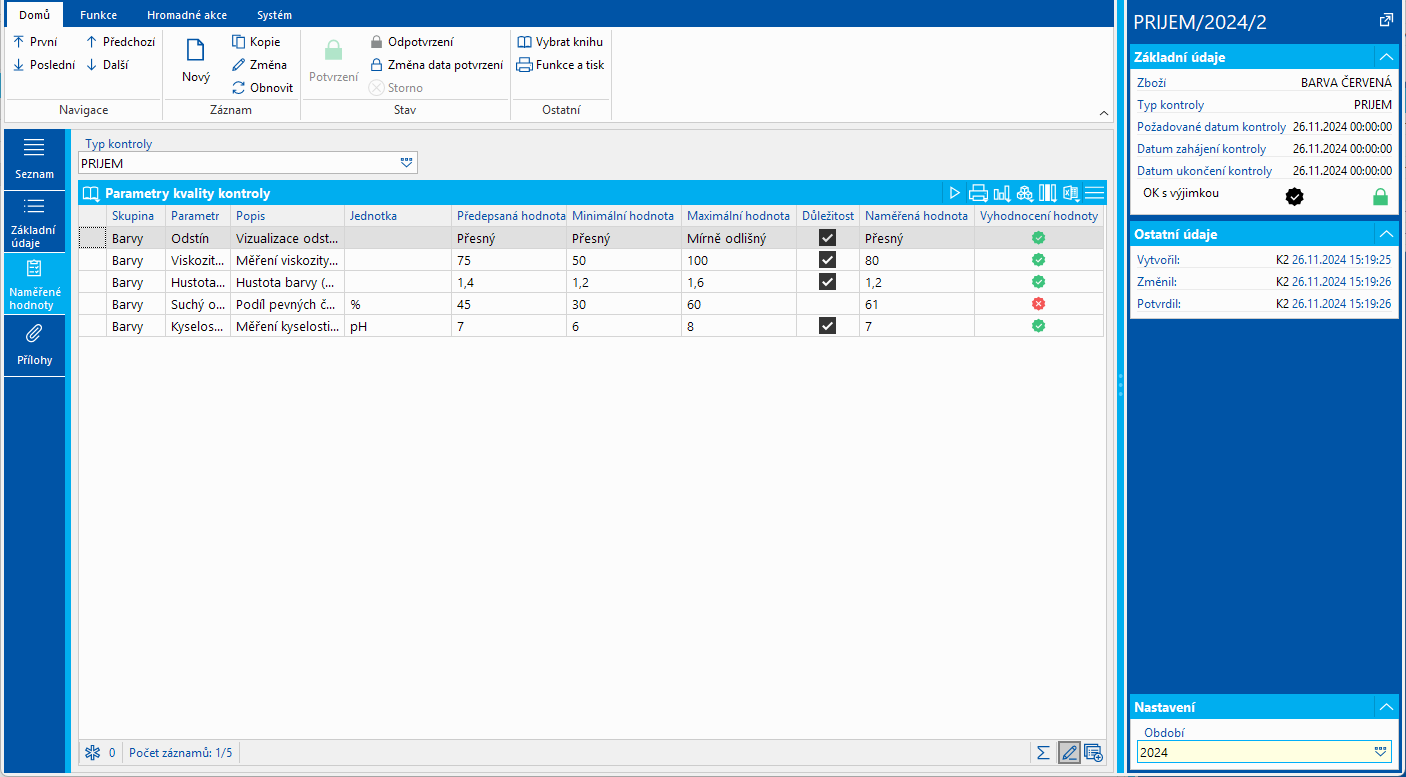
Task: Open the Základní údaje sidebar page
Action: [x=34, y=222]
